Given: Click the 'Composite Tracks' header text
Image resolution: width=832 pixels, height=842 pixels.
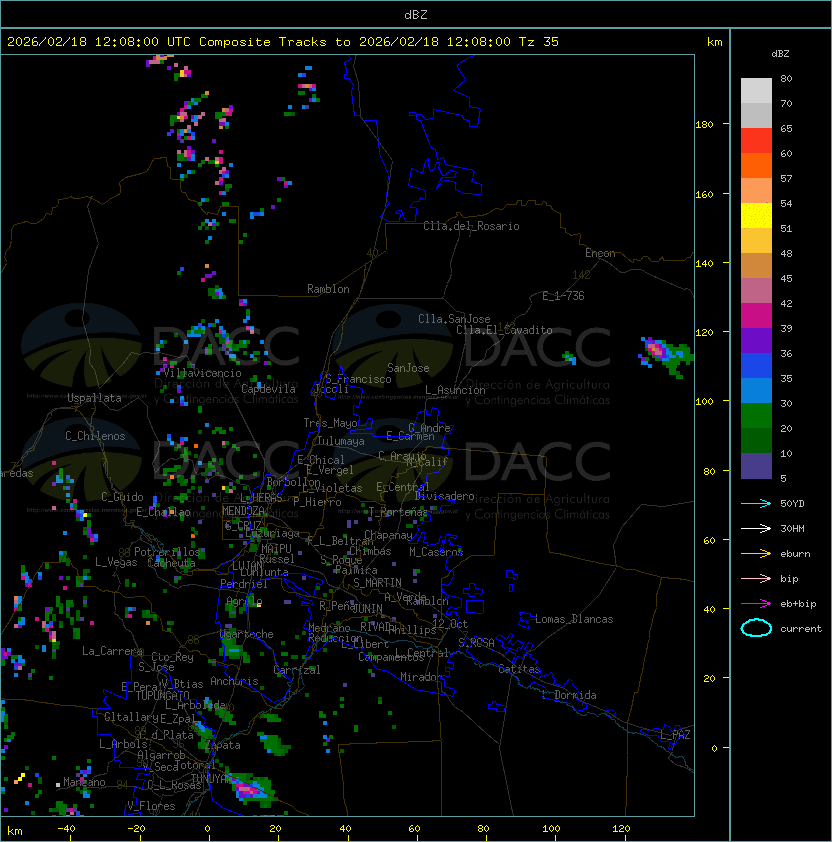Looking at the screenshot, I should [263, 42].
